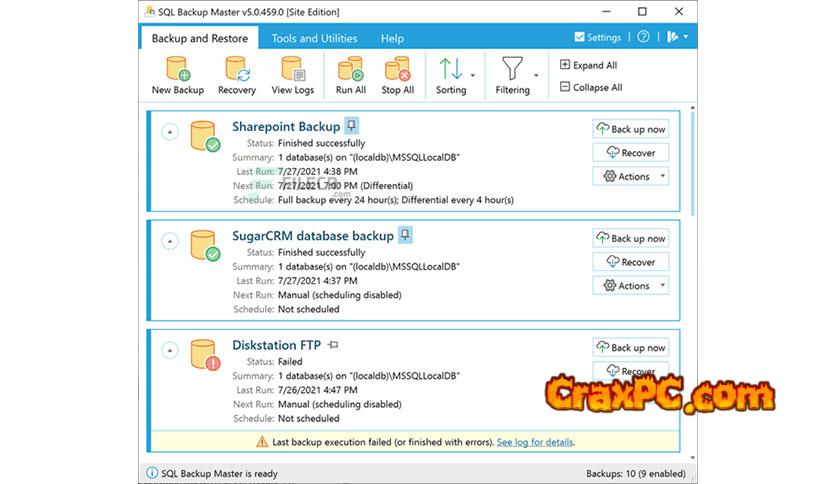Back up Sharepoint Backup now
836x484 pixels.
[631, 129]
